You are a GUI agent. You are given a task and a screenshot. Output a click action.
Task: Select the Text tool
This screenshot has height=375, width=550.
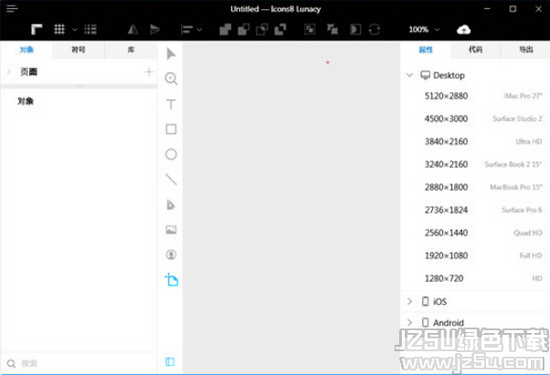coord(171,104)
